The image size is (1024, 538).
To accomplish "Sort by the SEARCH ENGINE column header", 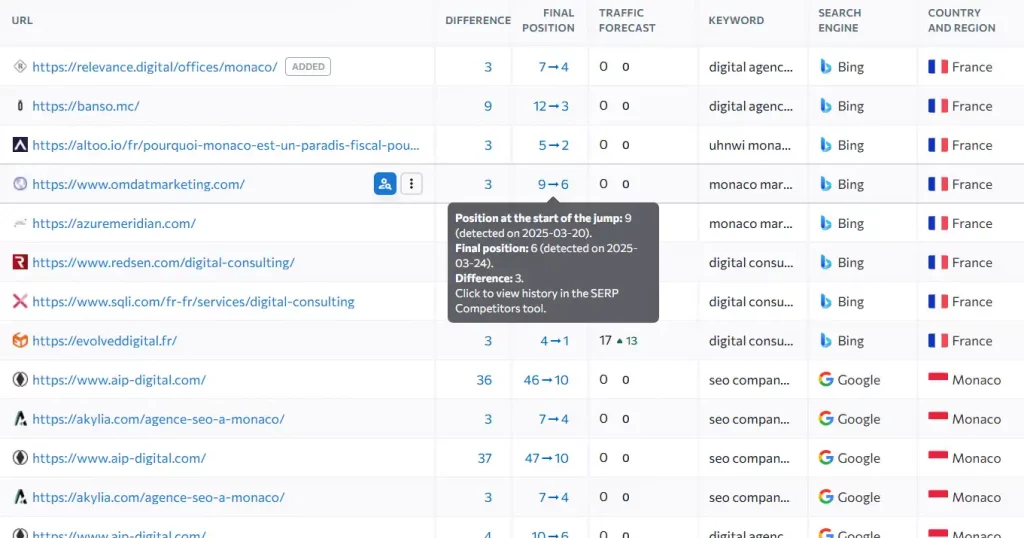I will tap(840, 20).
